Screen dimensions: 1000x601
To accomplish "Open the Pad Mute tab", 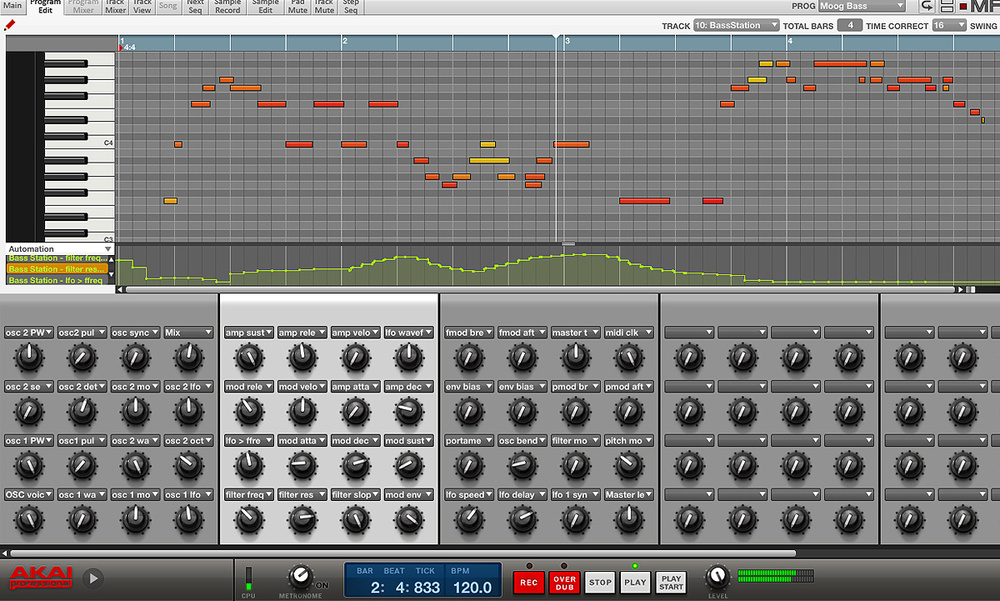I will pyautogui.click(x=298, y=6).
